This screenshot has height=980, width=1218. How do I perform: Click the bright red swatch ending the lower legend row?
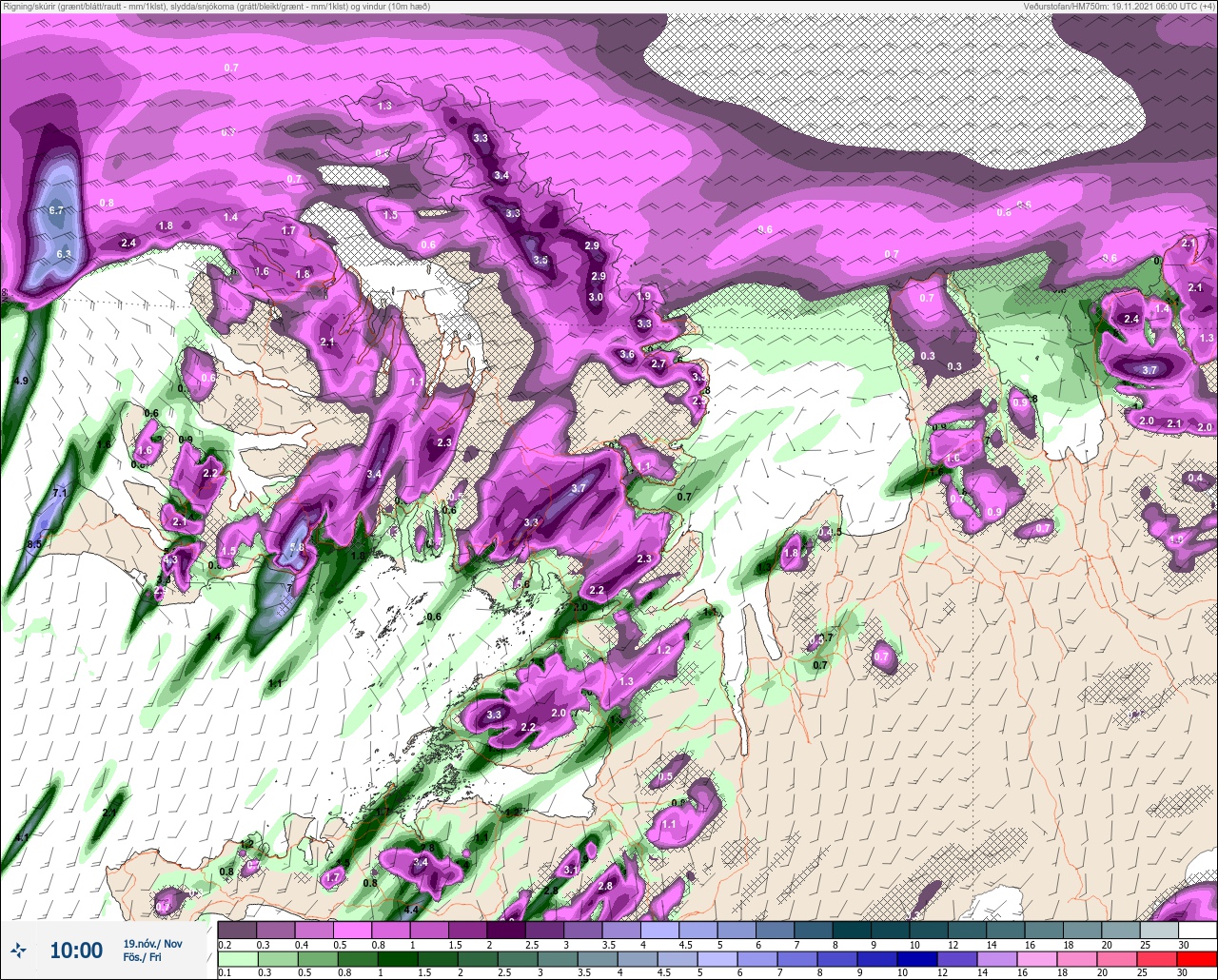tap(1197, 958)
